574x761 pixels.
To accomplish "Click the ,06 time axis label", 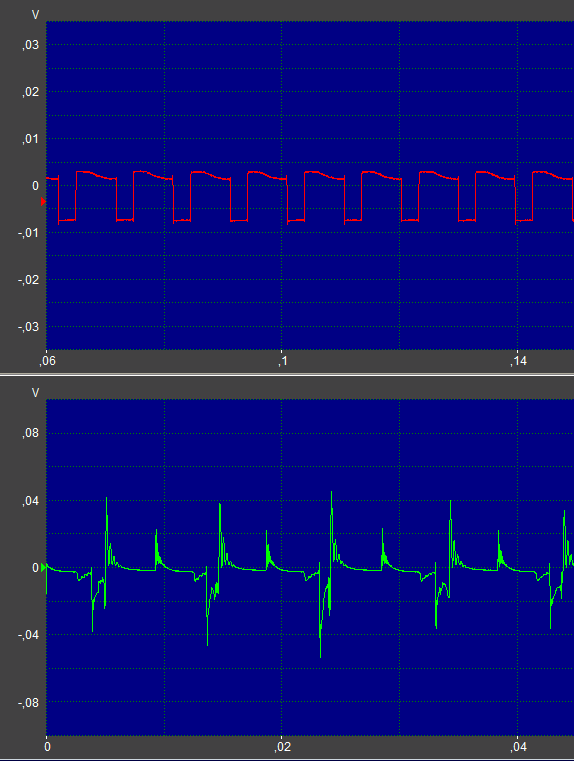I will pos(47,361).
